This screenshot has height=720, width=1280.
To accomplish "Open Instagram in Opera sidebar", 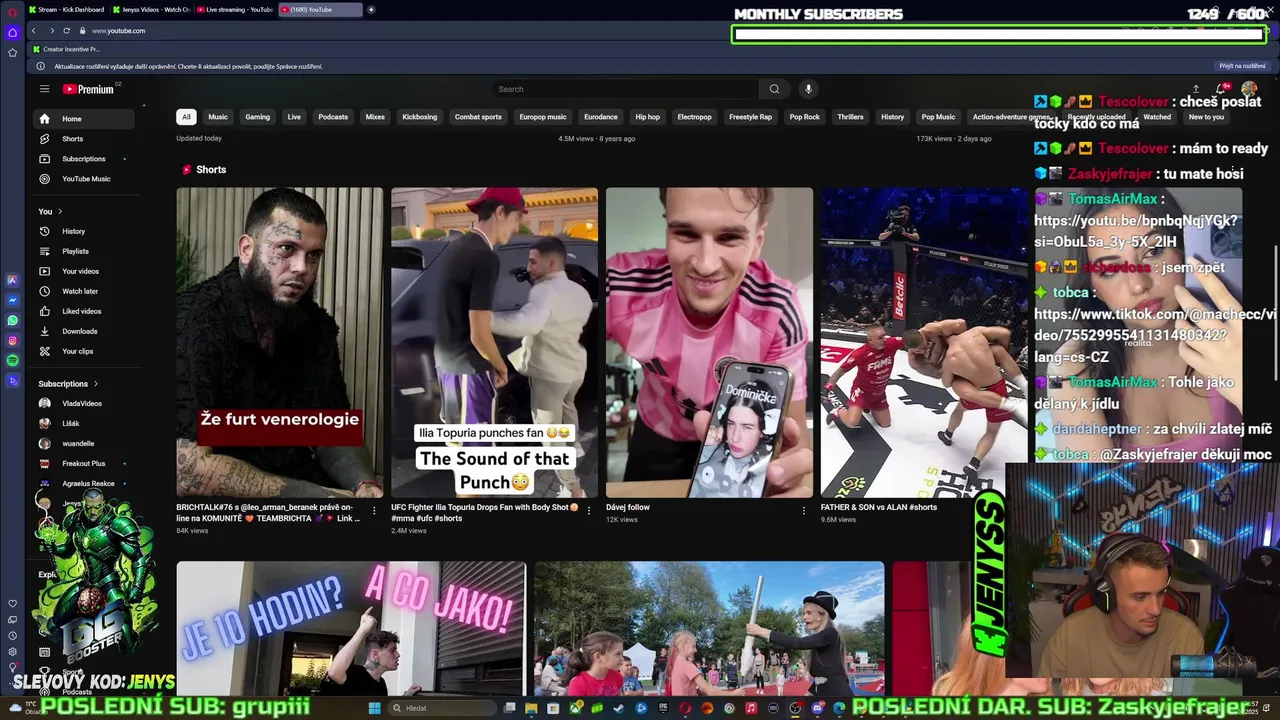I will point(12,340).
